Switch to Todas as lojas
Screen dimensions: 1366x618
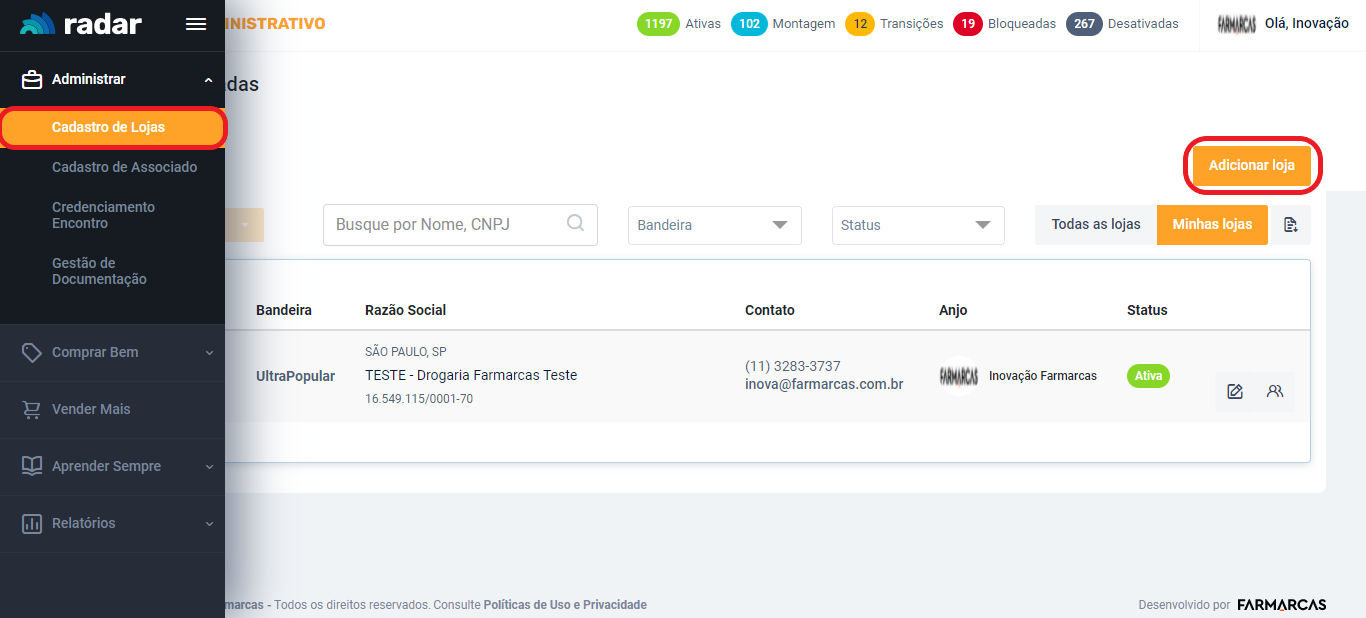(x=1095, y=225)
